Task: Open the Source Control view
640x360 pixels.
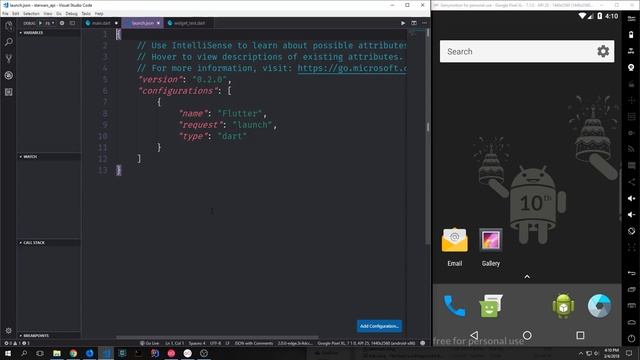Action: pos(9,58)
